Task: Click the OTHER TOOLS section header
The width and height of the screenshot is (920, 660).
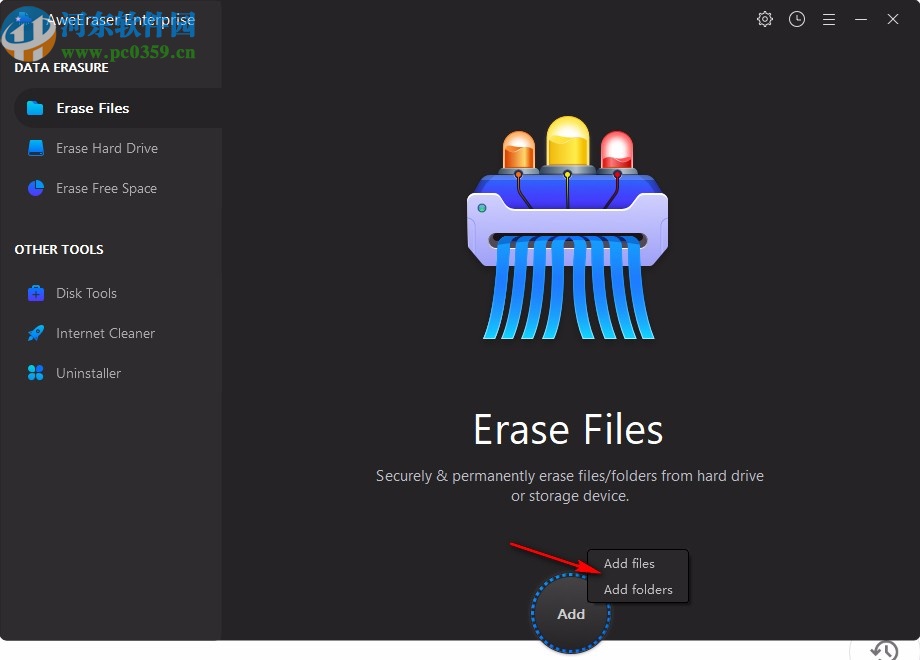Action: (58, 249)
